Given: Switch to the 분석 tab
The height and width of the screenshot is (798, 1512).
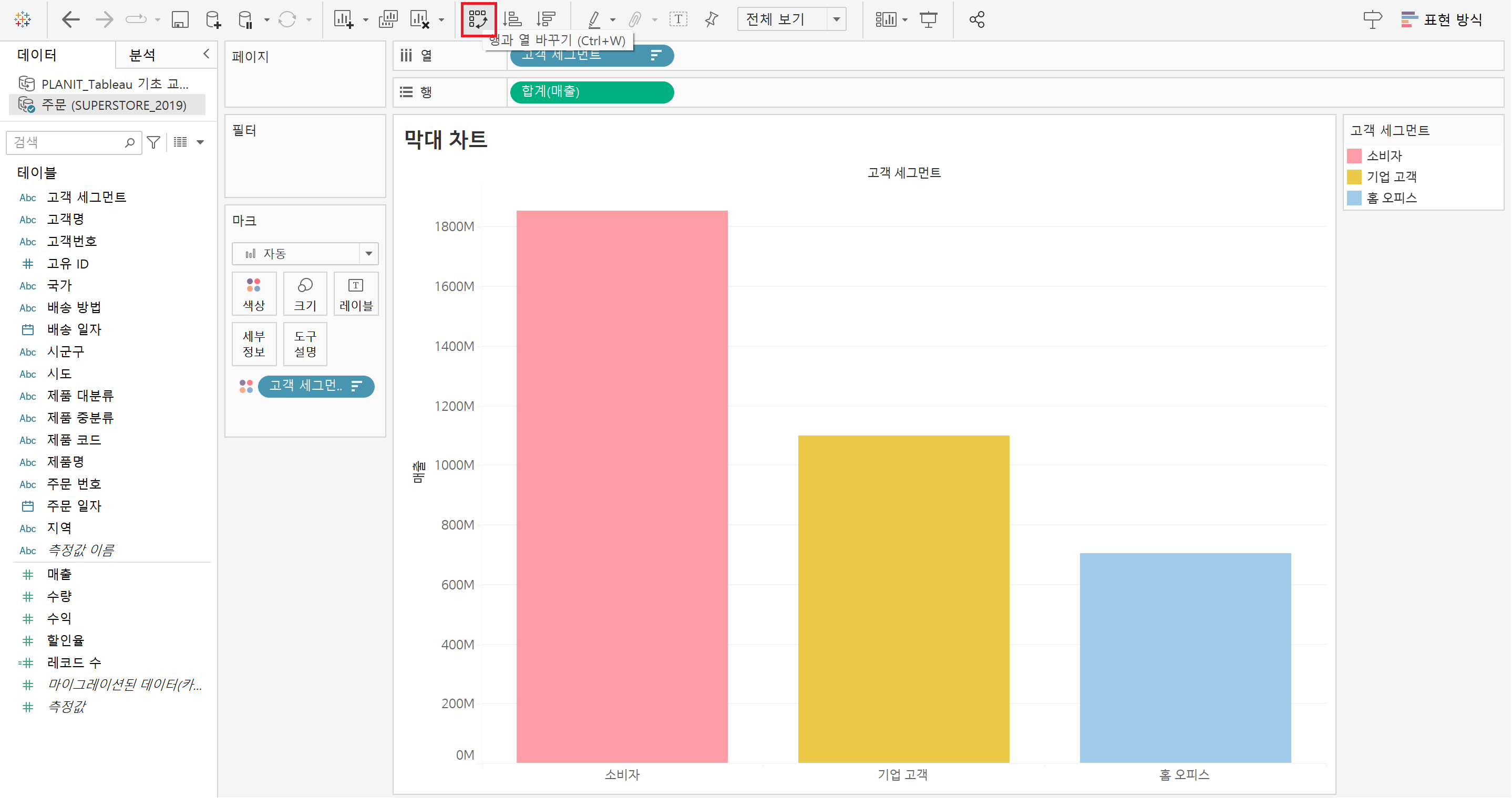Looking at the screenshot, I should coord(142,55).
